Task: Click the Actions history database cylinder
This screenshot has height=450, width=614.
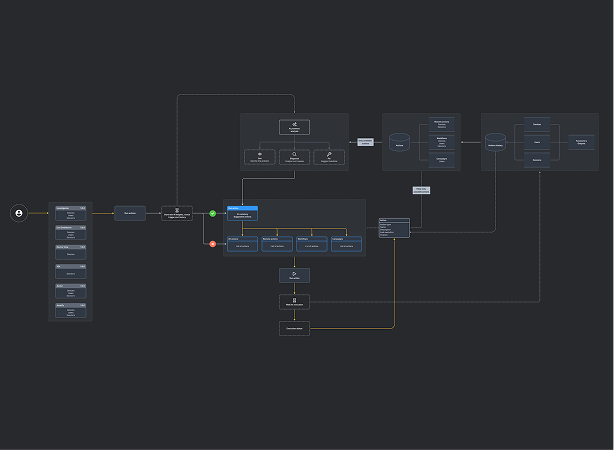Action: pos(494,143)
